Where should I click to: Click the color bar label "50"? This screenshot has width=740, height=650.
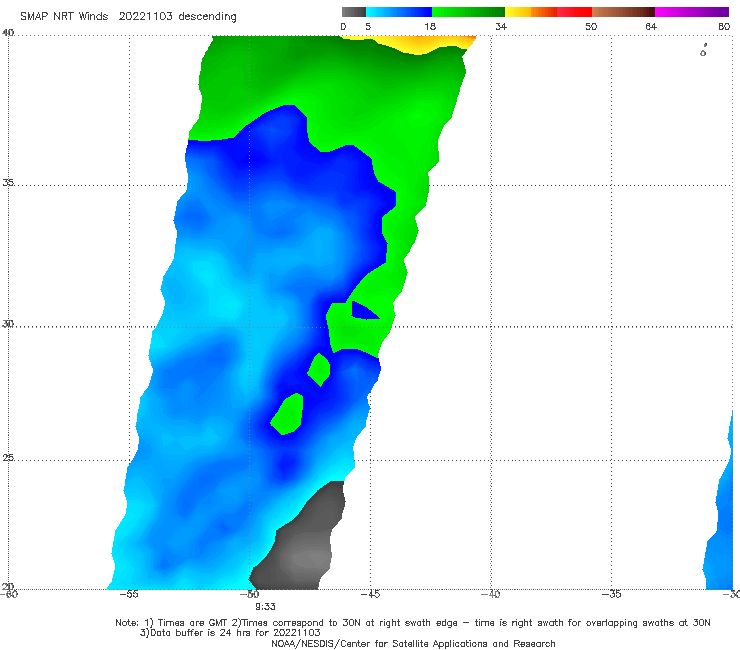591,26
